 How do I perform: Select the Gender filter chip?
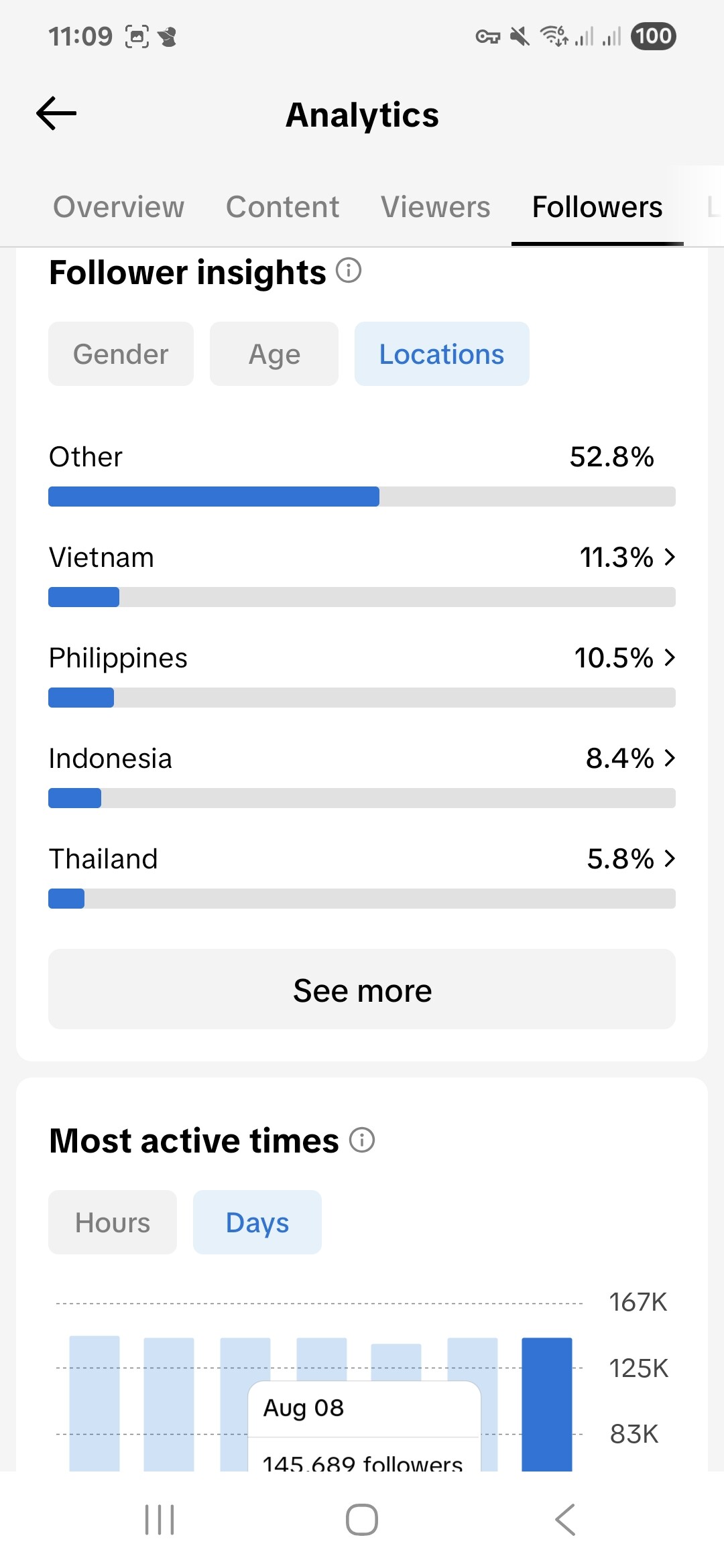pyautogui.click(x=121, y=354)
